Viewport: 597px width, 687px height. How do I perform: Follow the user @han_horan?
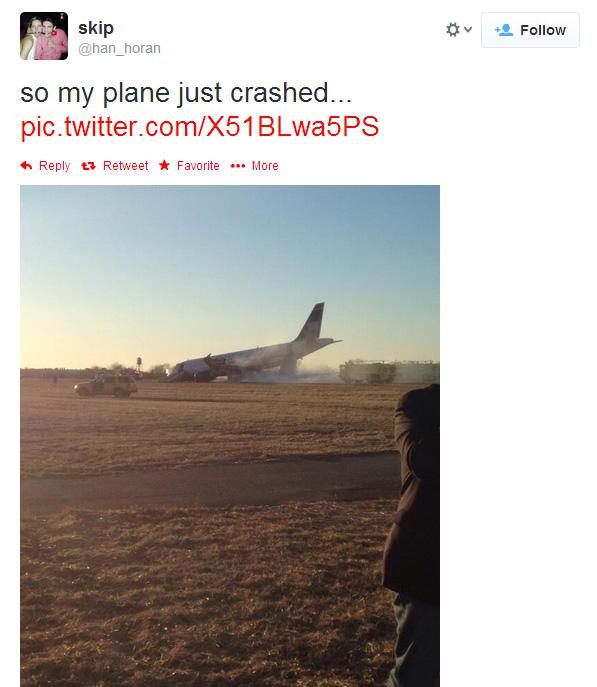click(530, 30)
